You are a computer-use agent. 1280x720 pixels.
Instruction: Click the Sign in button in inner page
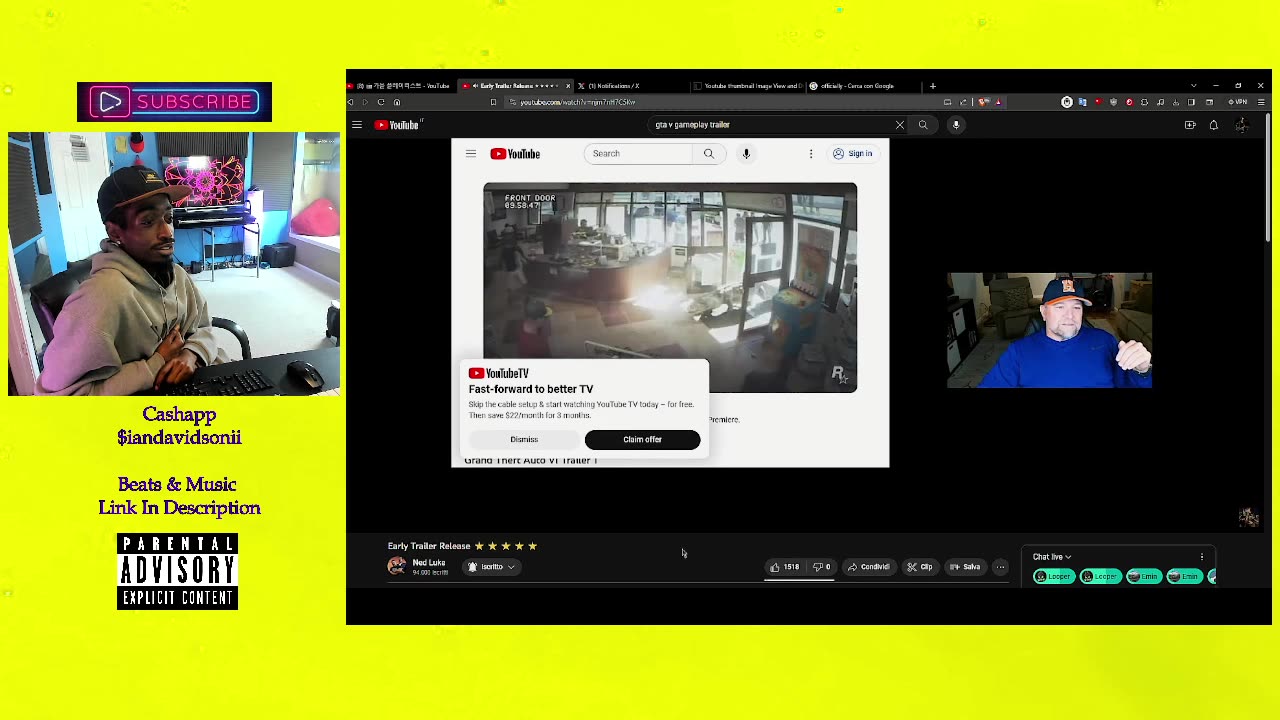point(853,154)
